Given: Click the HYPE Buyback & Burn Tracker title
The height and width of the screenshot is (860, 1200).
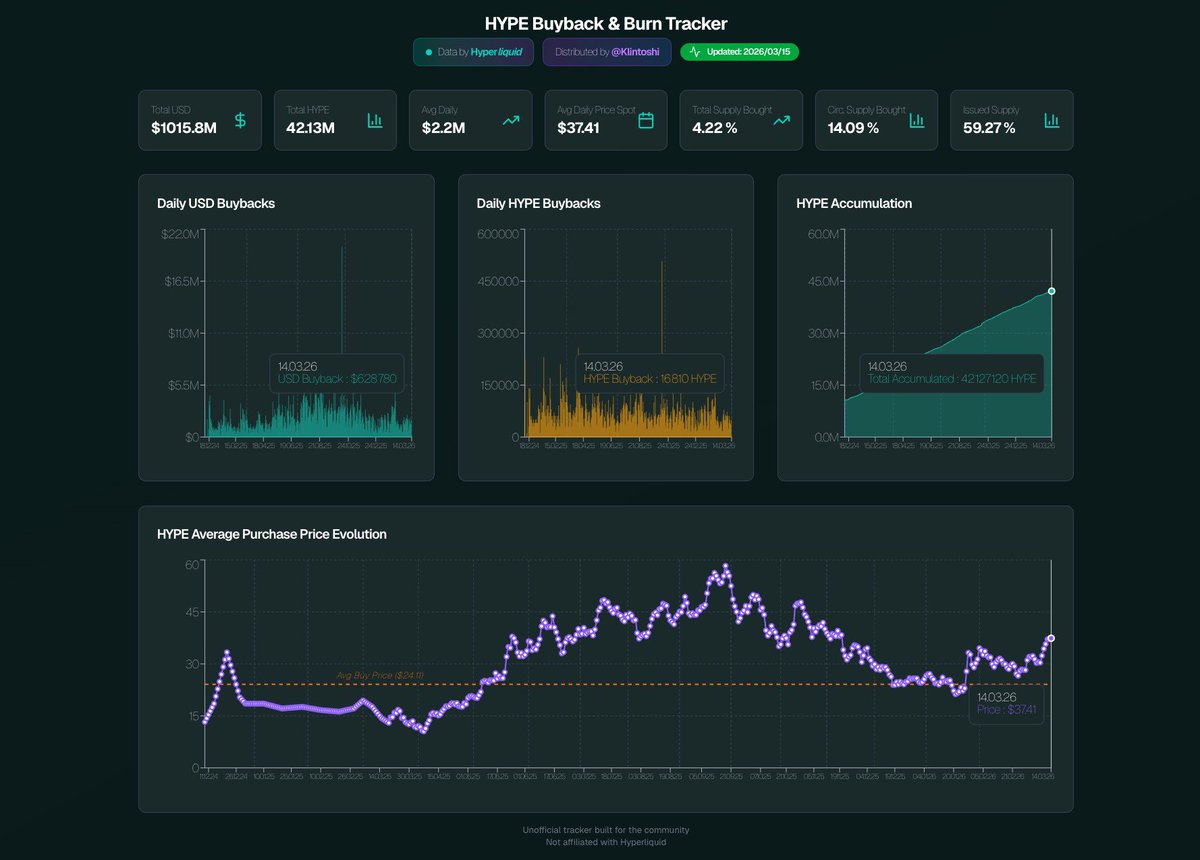Looking at the screenshot, I should [606, 22].
